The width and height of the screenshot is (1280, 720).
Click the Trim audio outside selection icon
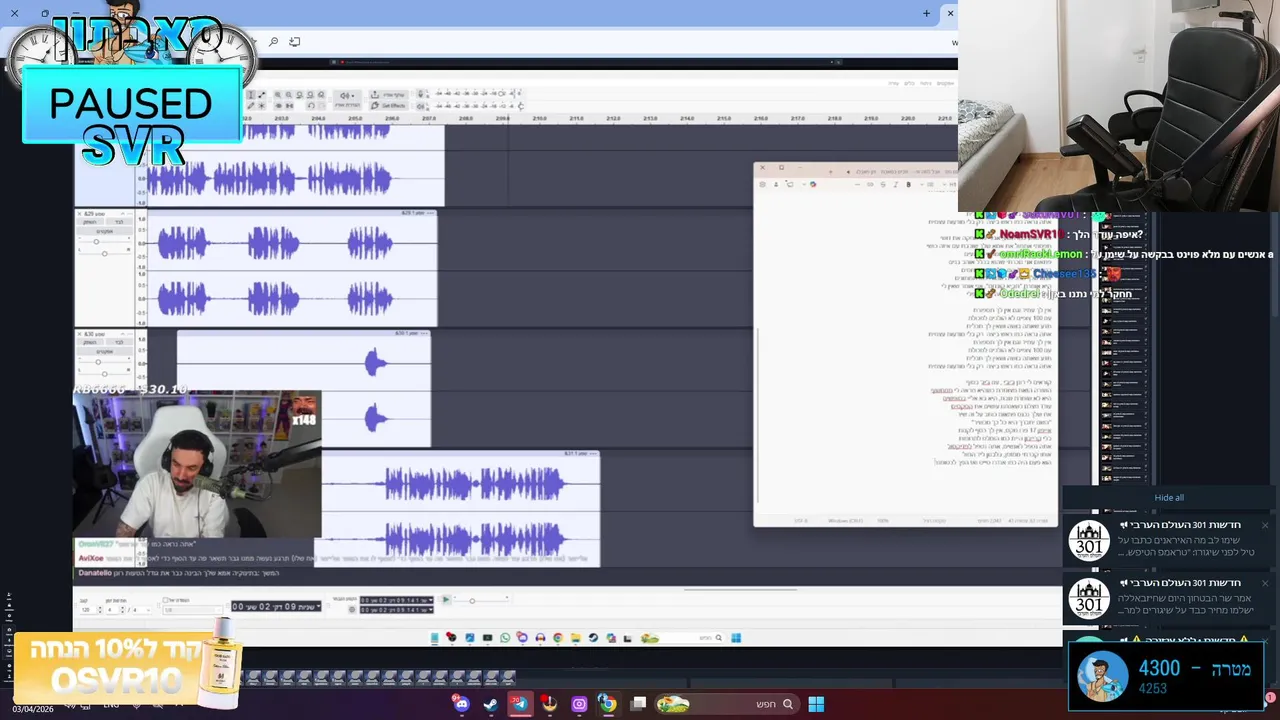[x=278, y=106]
